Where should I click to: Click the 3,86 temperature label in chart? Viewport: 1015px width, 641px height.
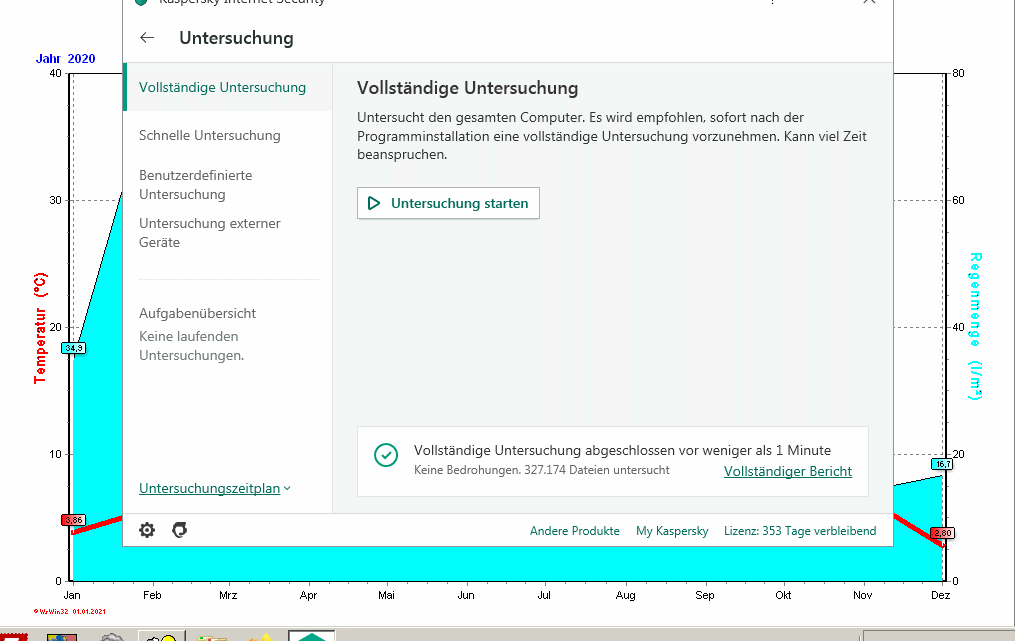click(74, 520)
